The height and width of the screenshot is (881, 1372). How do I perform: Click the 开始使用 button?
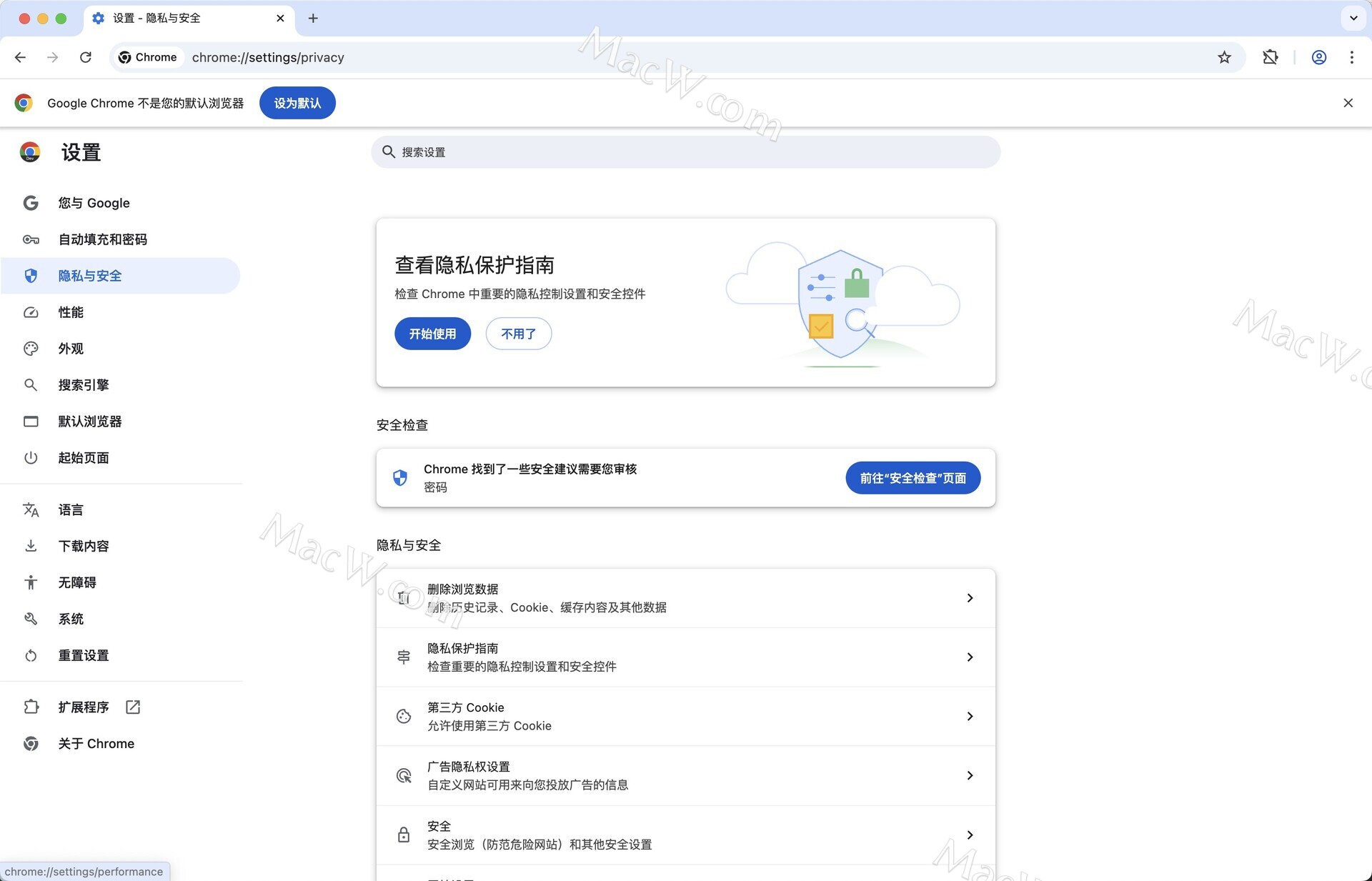coord(432,334)
